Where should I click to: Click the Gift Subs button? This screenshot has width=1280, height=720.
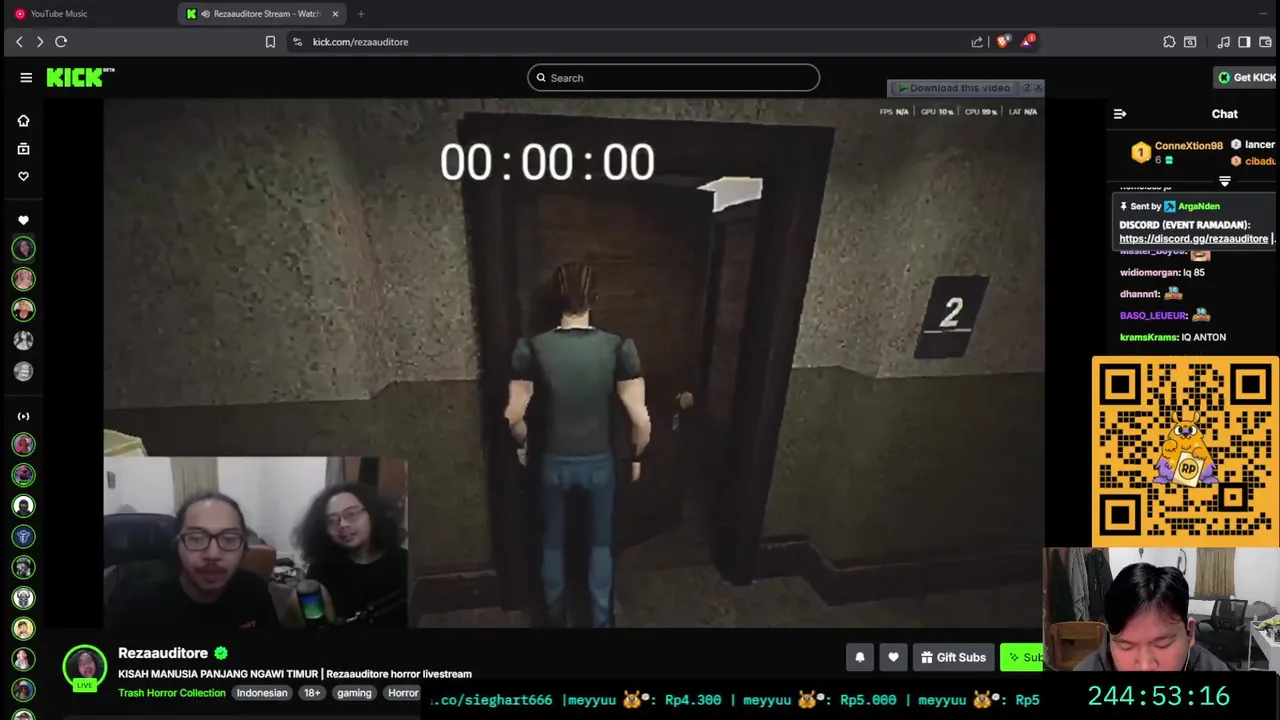tap(953, 657)
